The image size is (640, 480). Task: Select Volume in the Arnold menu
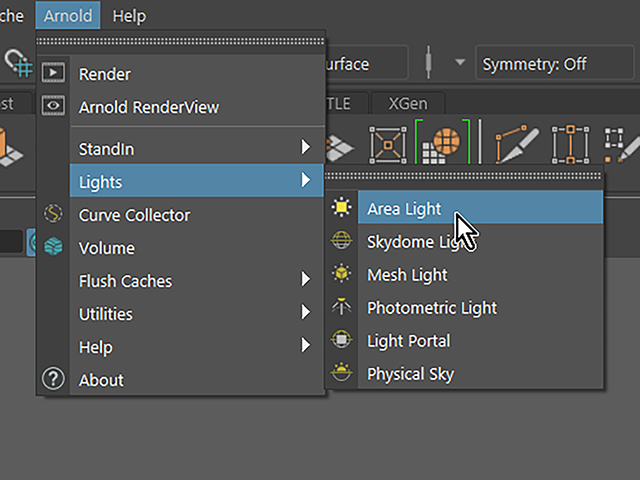tap(197, 248)
